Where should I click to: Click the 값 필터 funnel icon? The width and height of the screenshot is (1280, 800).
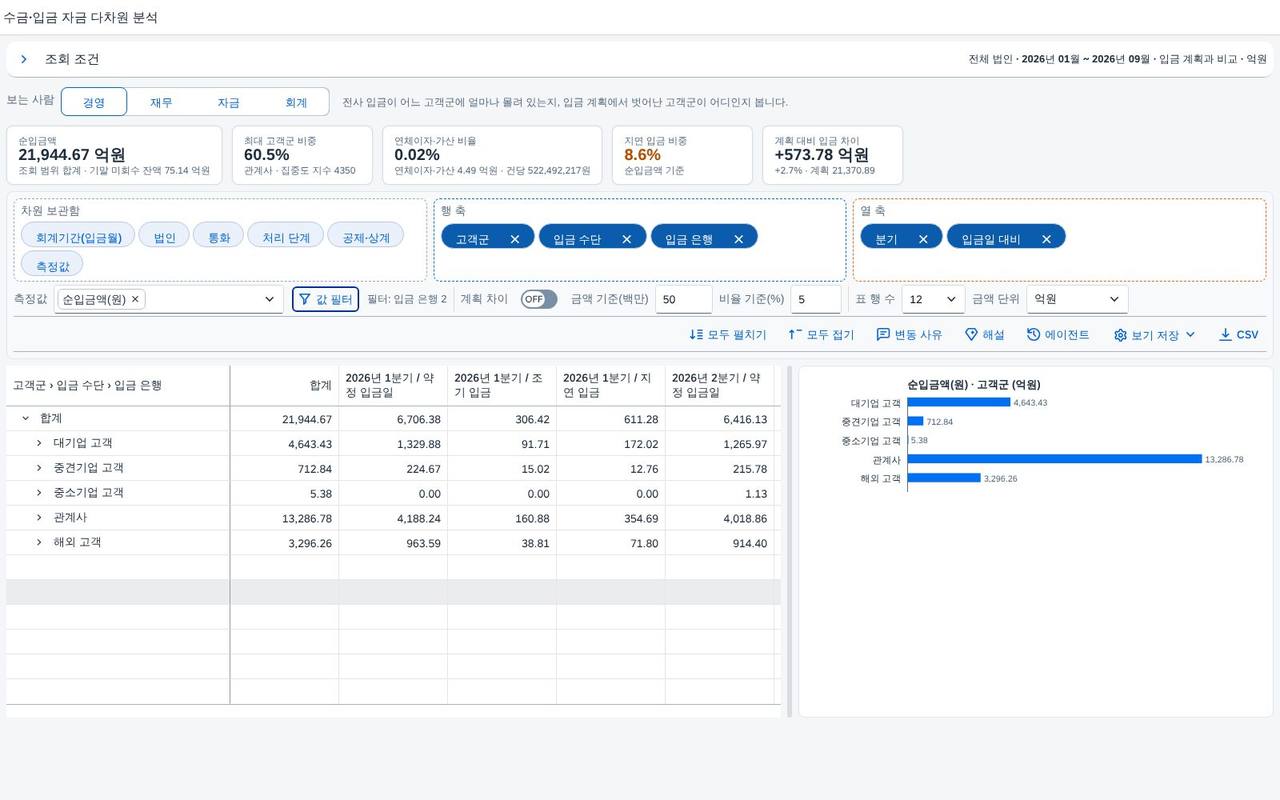[x=305, y=299]
